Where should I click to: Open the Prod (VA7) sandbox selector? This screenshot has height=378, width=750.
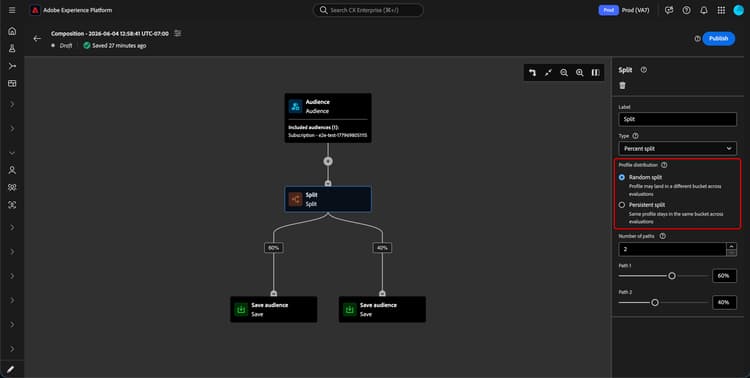click(x=635, y=10)
